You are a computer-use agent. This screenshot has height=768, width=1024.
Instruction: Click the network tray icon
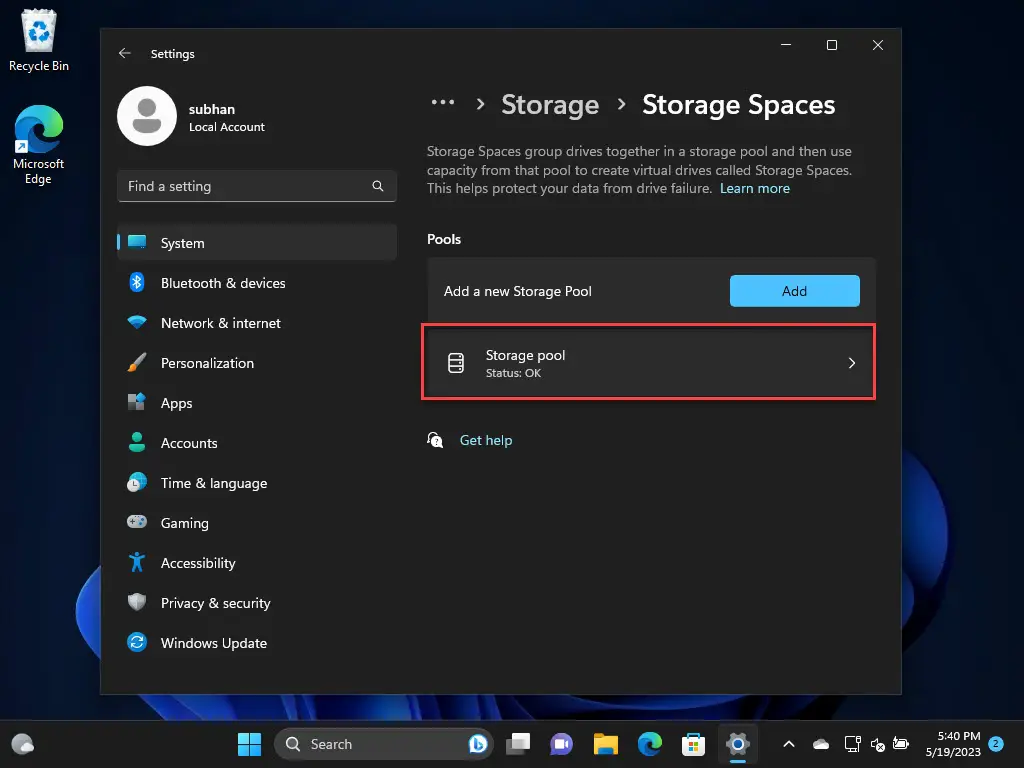pos(852,744)
